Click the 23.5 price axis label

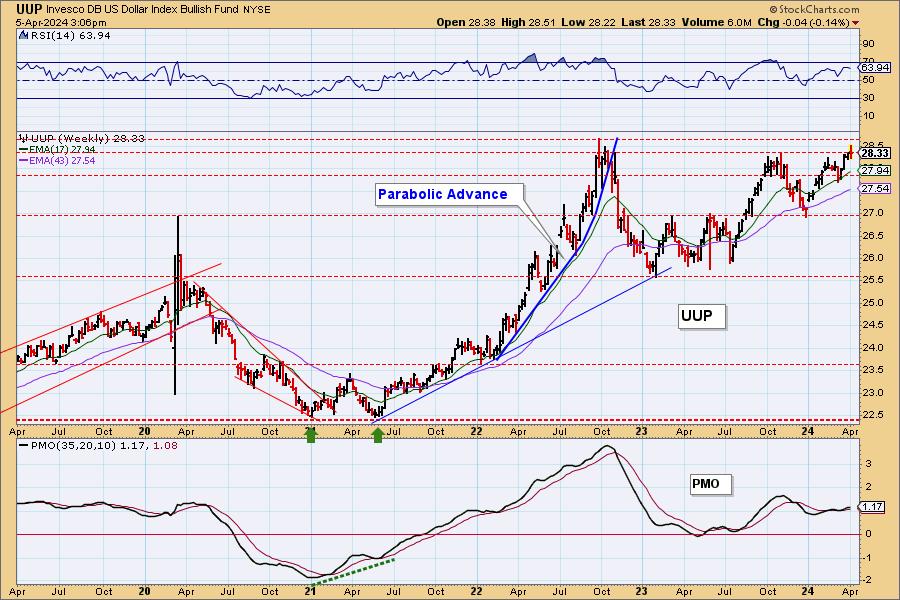pyautogui.click(x=872, y=370)
